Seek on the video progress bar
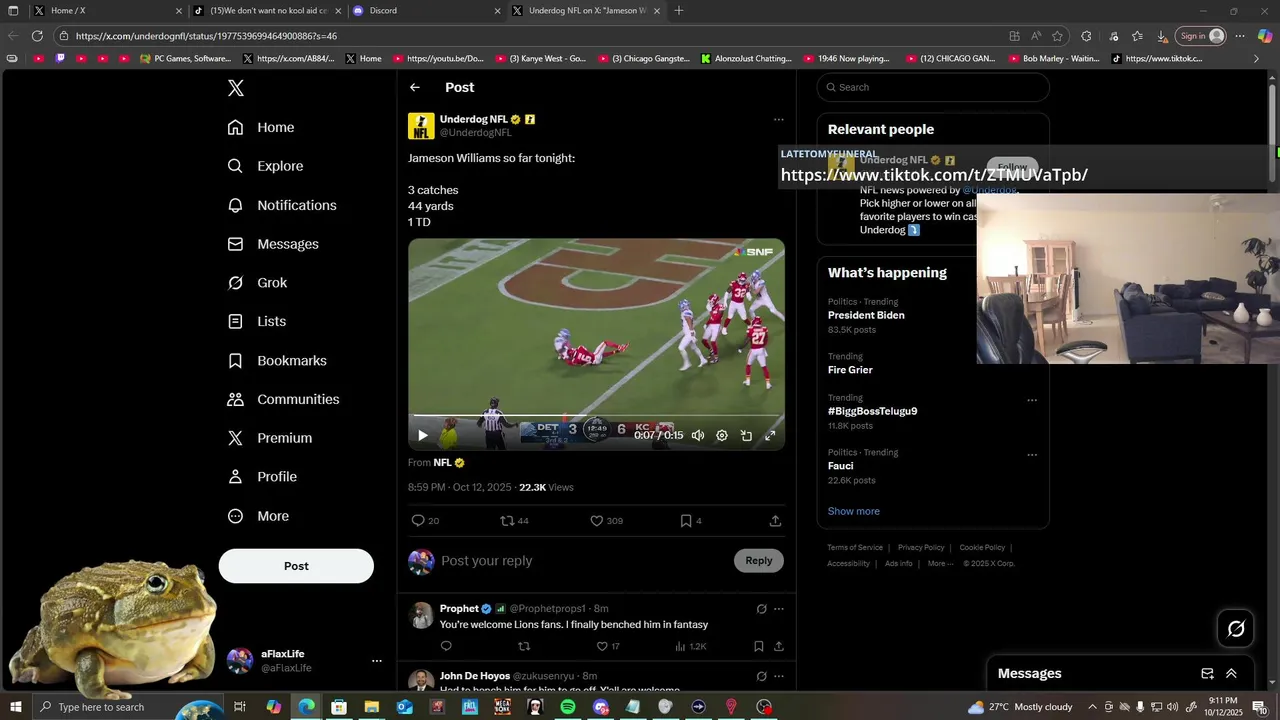Image resolution: width=1280 pixels, height=720 pixels. [596, 415]
